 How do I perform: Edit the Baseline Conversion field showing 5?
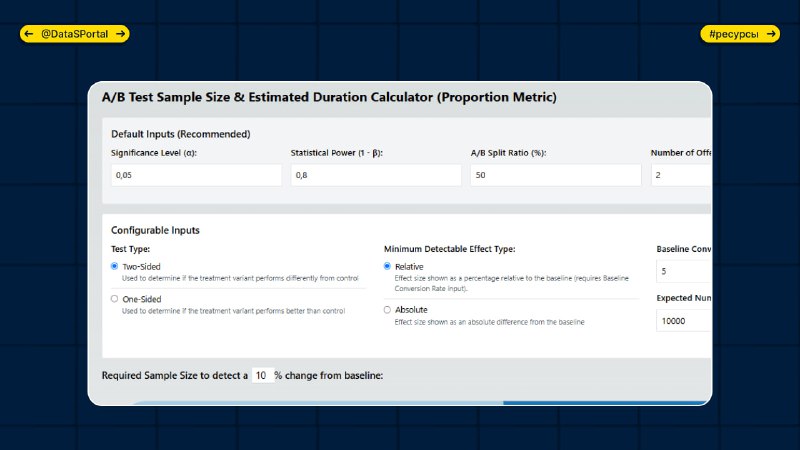(684, 271)
